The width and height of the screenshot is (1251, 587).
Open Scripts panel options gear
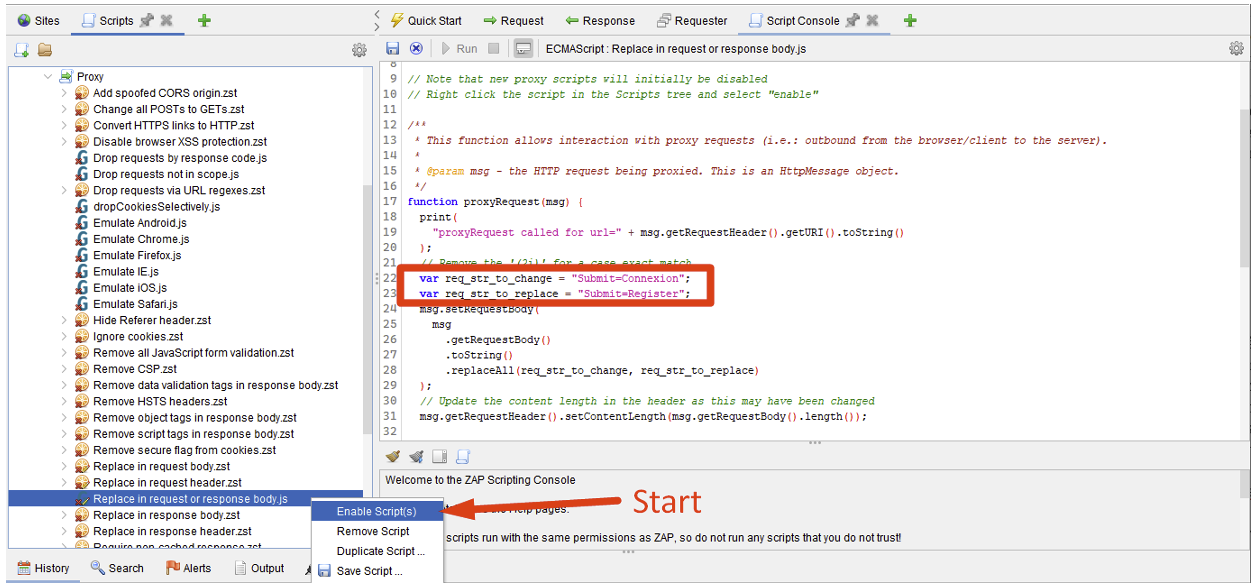click(x=359, y=50)
